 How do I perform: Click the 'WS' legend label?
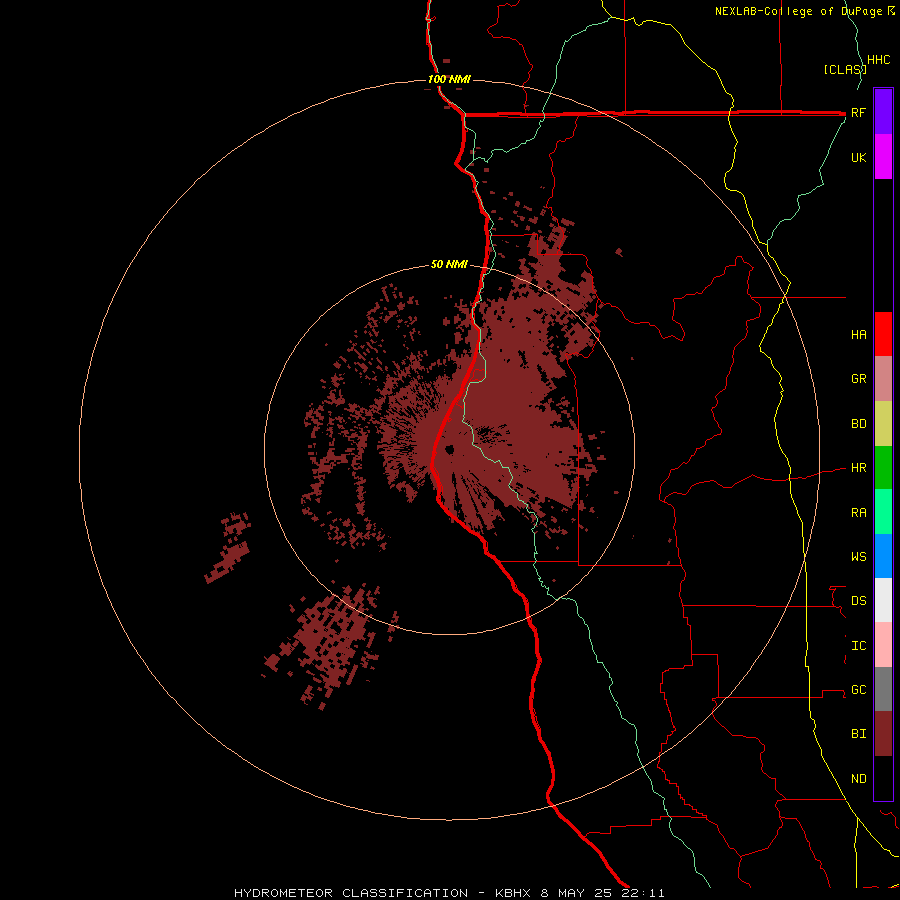click(858, 557)
